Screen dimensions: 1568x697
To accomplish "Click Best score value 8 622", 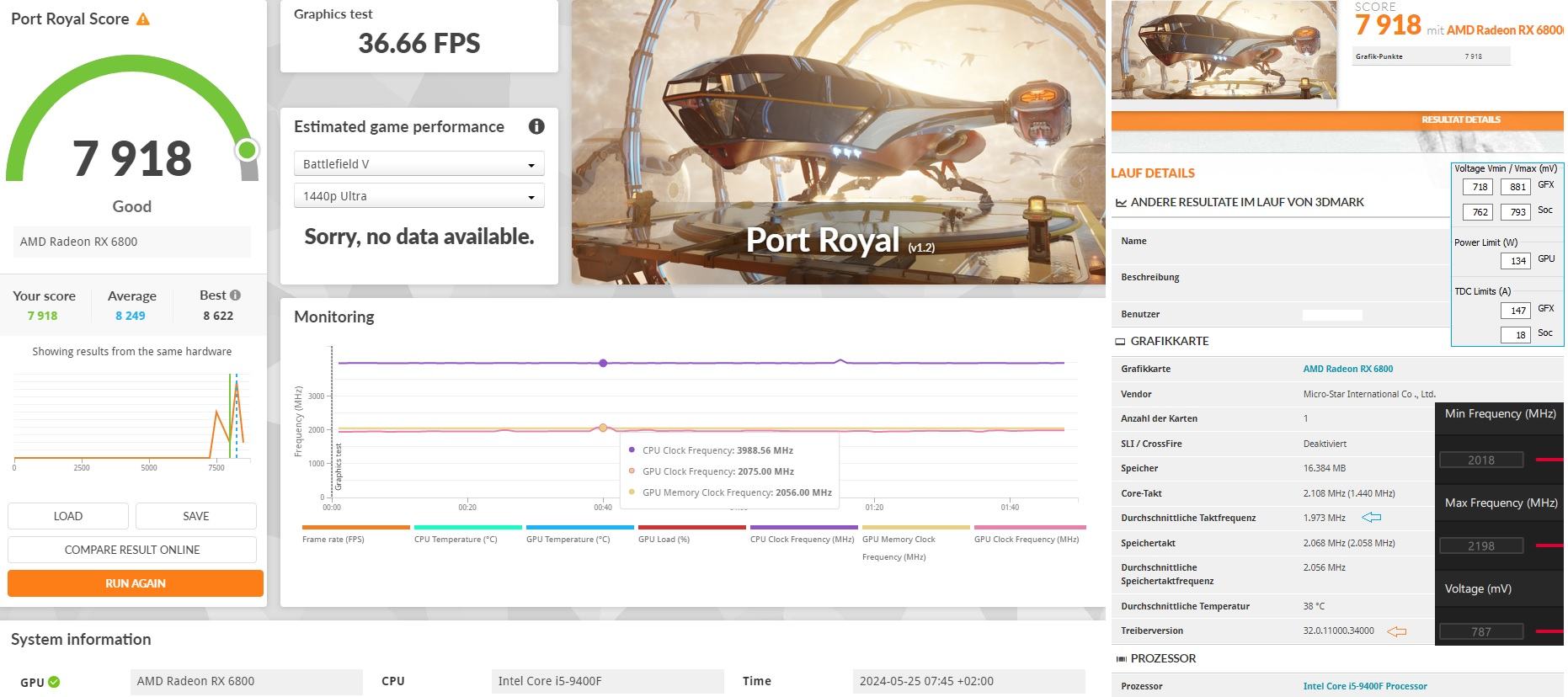I will [218, 316].
